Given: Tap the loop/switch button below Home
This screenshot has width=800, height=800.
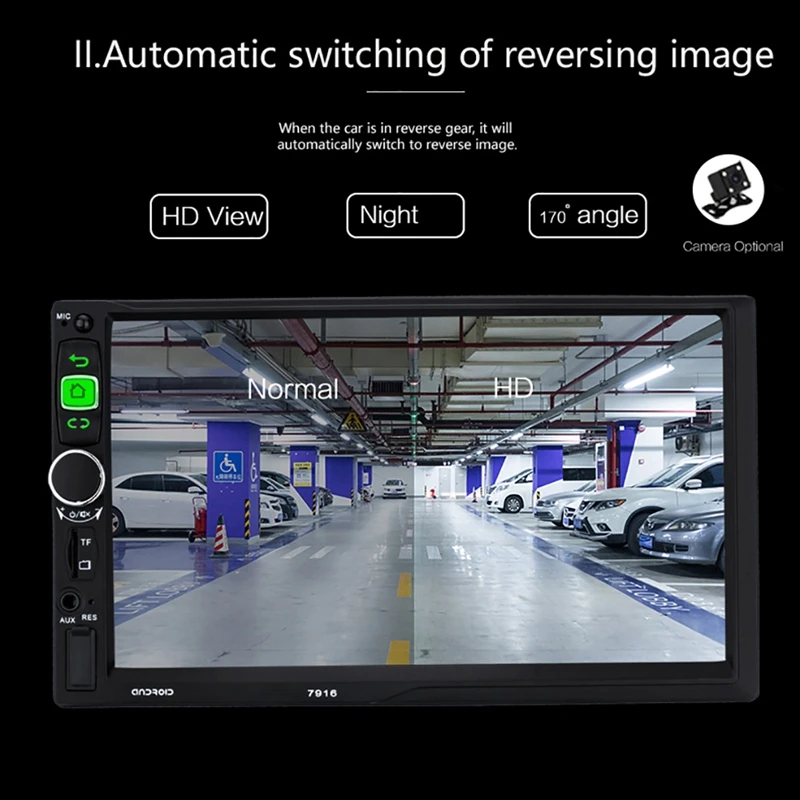Looking at the screenshot, I should click(79, 423).
